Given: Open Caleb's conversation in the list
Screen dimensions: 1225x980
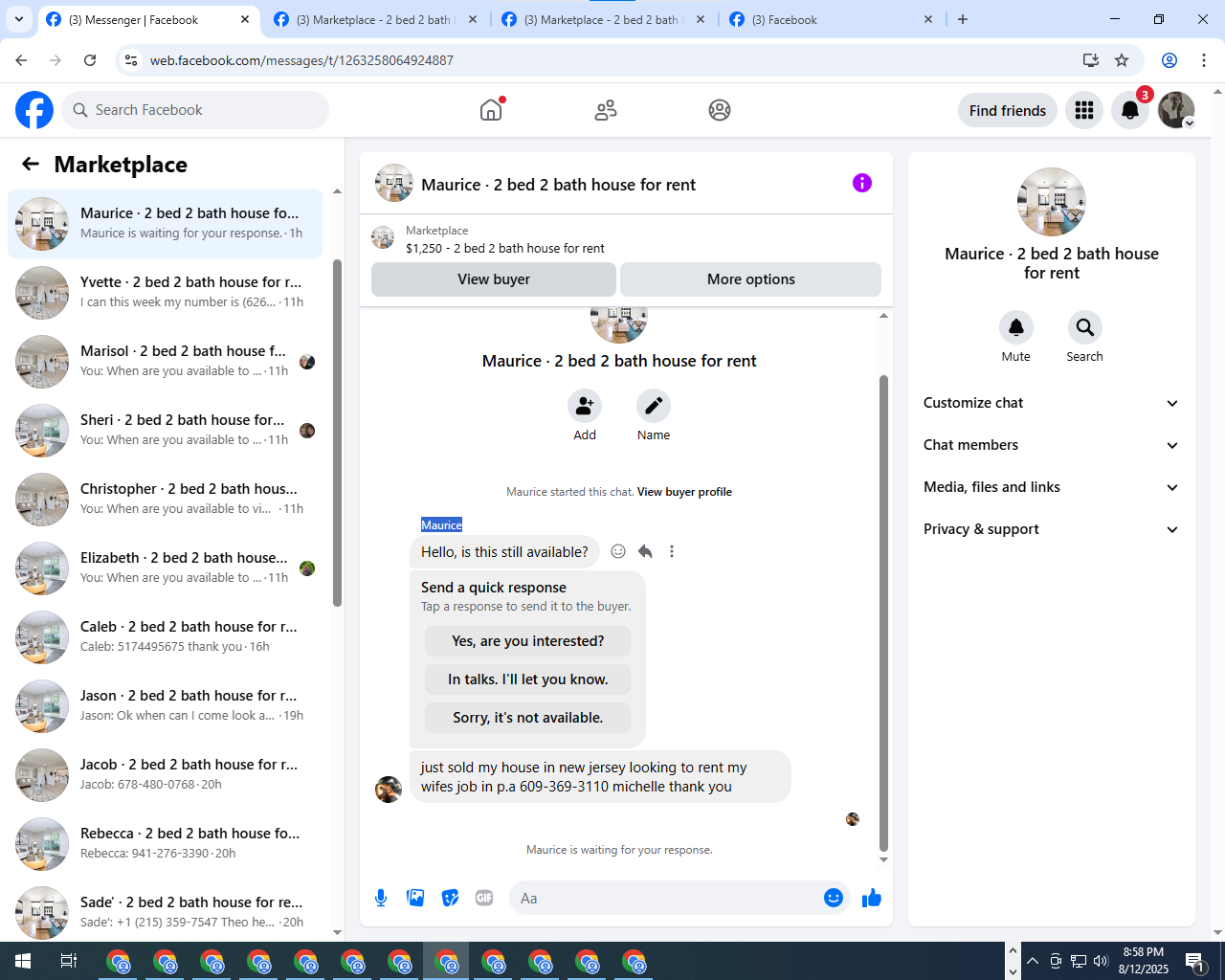Looking at the screenshot, I should click(165, 637).
